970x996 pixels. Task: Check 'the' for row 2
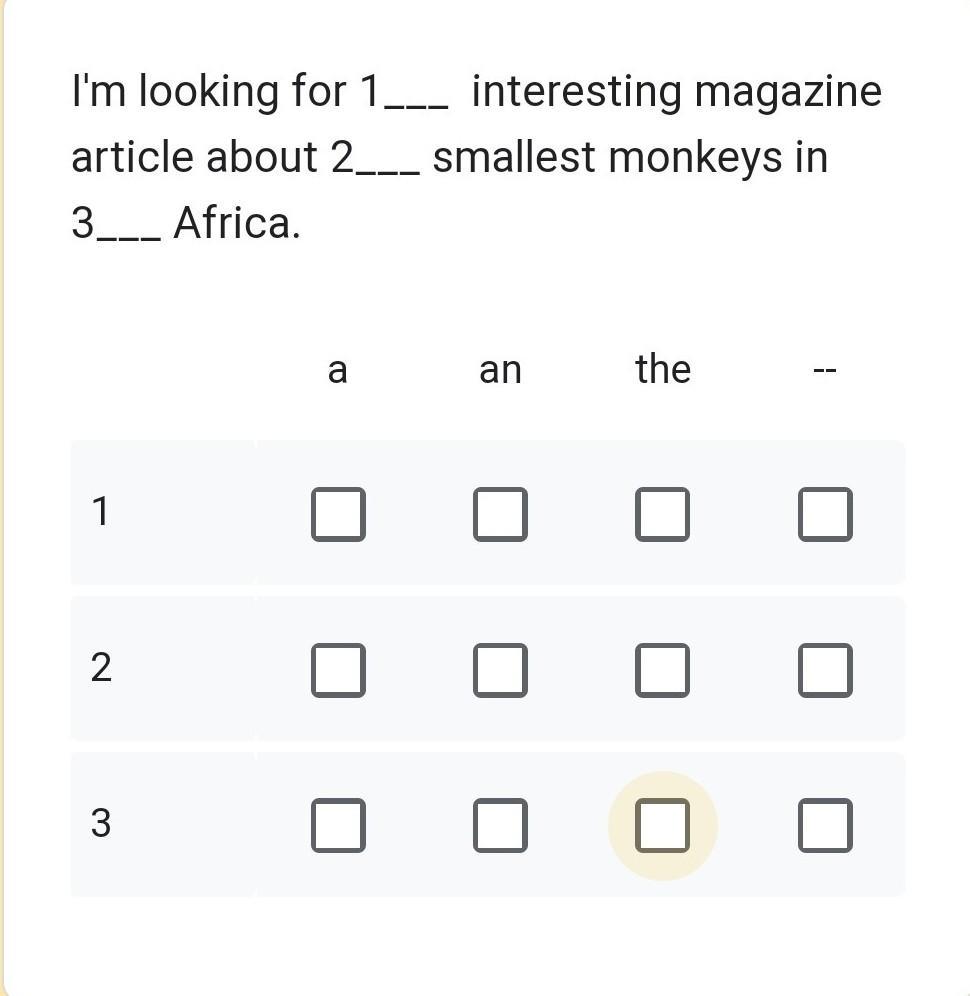point(662,670)
